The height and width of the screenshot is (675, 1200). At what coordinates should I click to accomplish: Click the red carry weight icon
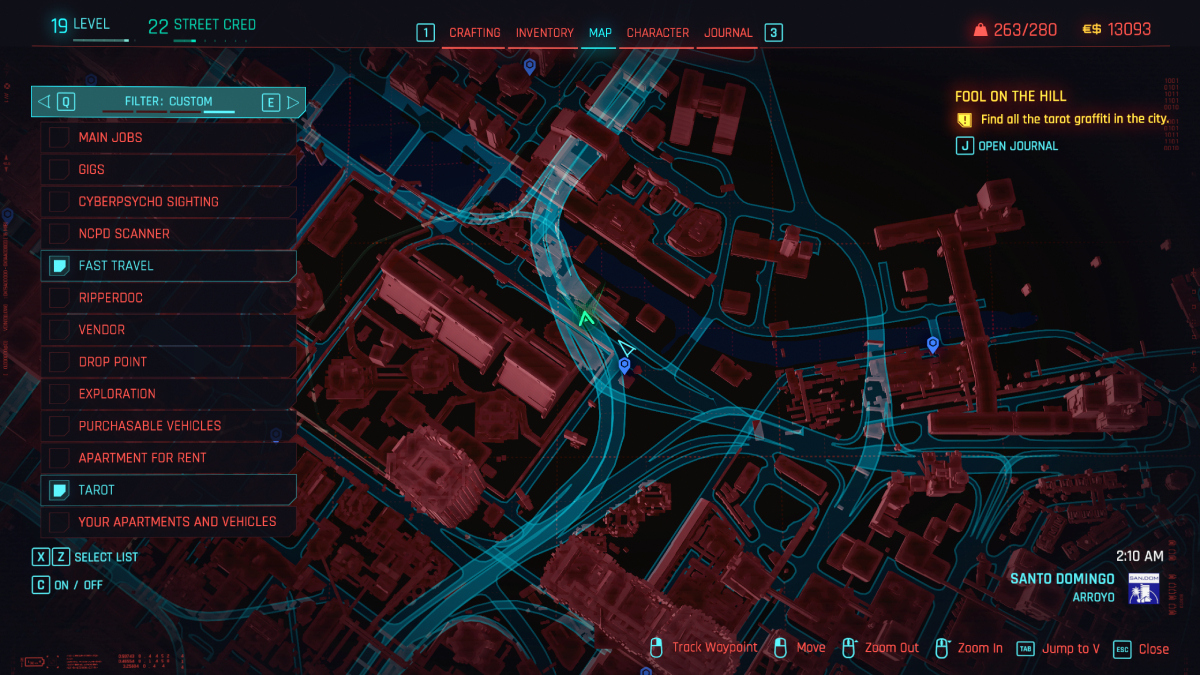tap(981, 30)
